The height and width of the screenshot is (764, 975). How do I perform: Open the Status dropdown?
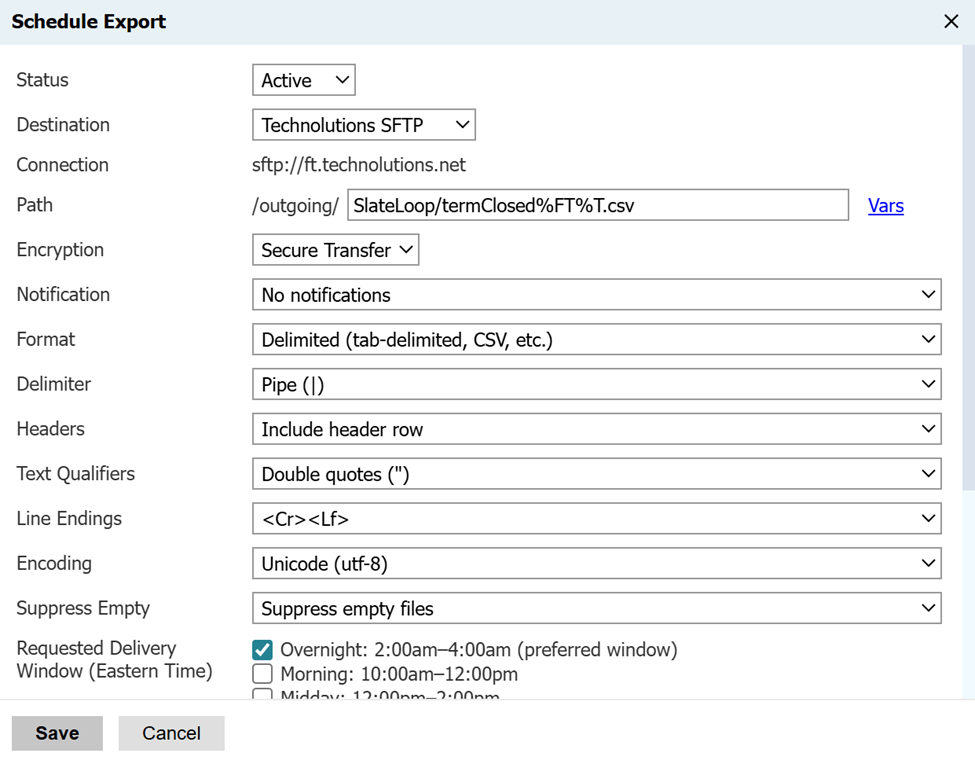303,80
